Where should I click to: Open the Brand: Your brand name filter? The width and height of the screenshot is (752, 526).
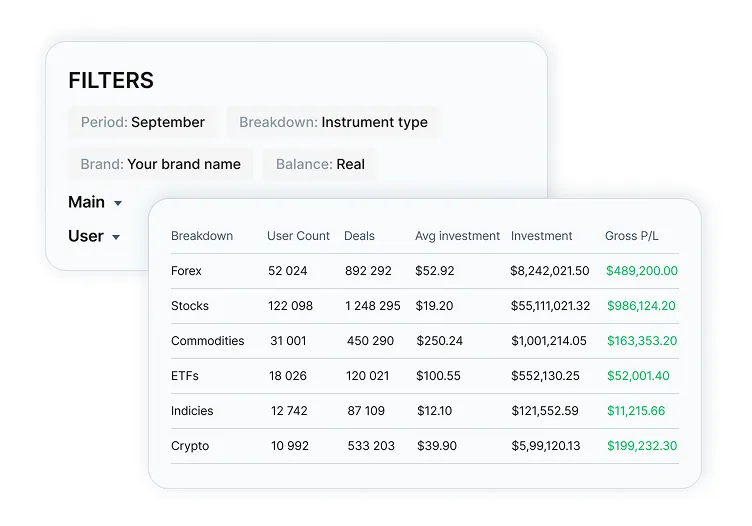[160, 164]
